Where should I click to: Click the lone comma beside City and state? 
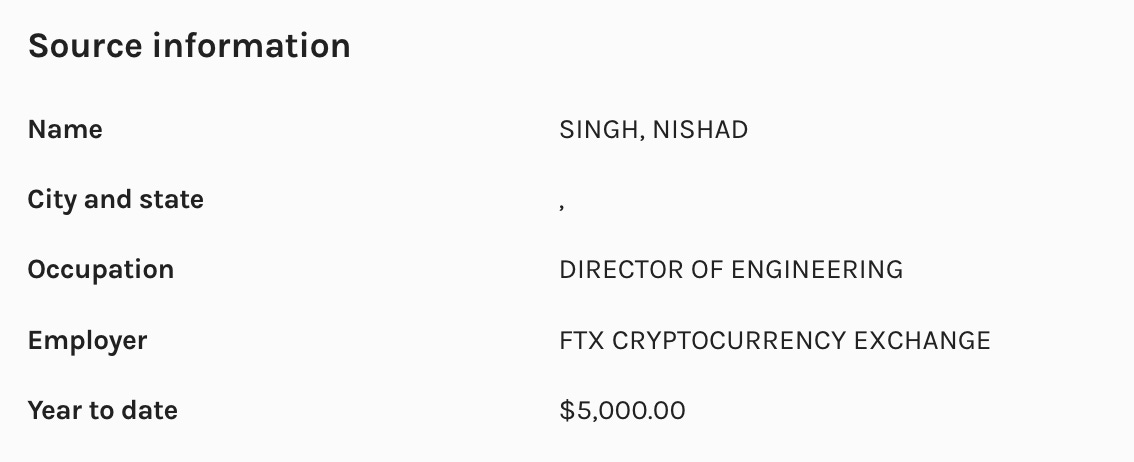coord(562,204)
